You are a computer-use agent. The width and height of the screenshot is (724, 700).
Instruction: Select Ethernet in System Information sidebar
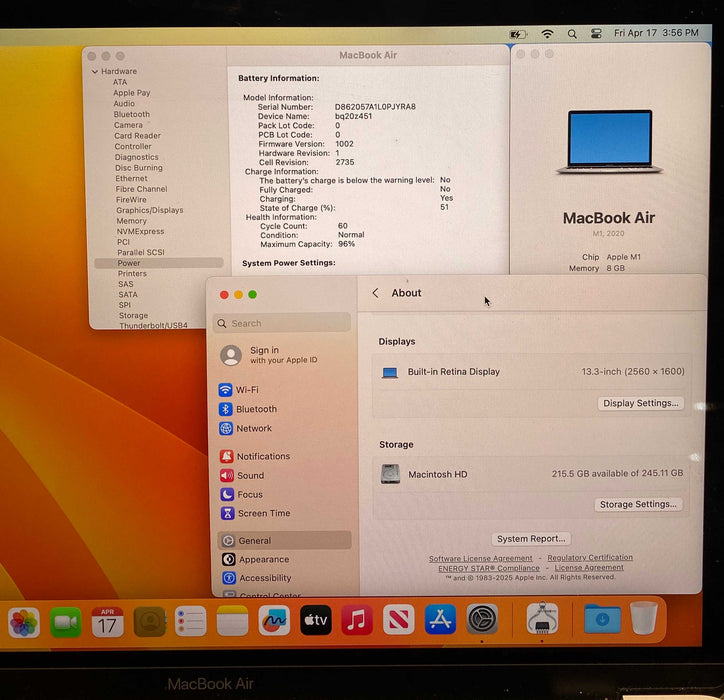tap(131, 178)
